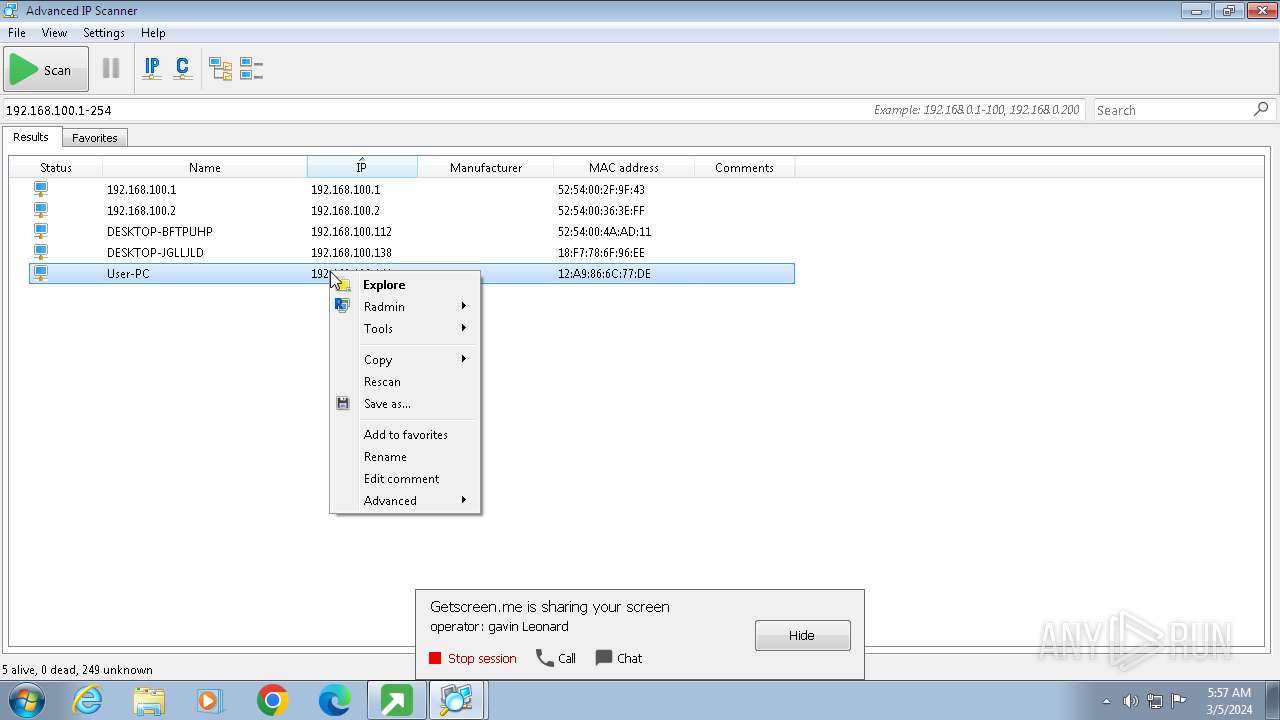Open the View menu
The image size is (1280, 720).
tap(54, 33)
